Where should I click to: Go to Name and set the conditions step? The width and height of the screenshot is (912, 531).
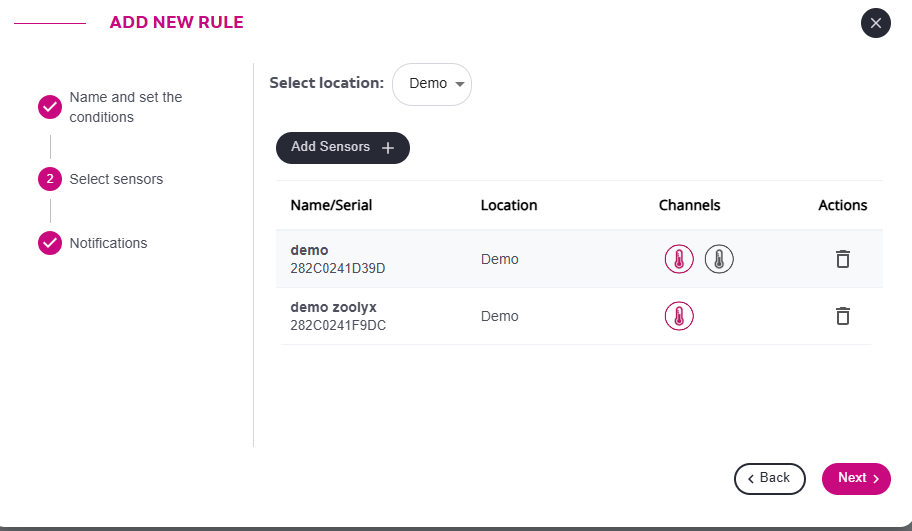click(125, 107)
